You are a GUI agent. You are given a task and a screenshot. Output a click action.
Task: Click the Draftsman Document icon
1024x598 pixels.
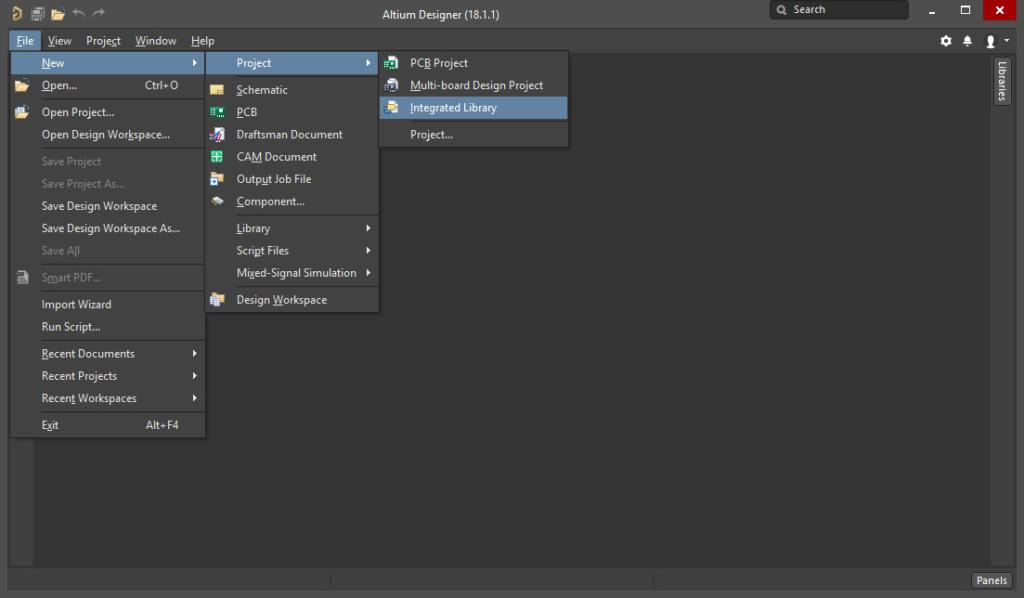(217, 134)
